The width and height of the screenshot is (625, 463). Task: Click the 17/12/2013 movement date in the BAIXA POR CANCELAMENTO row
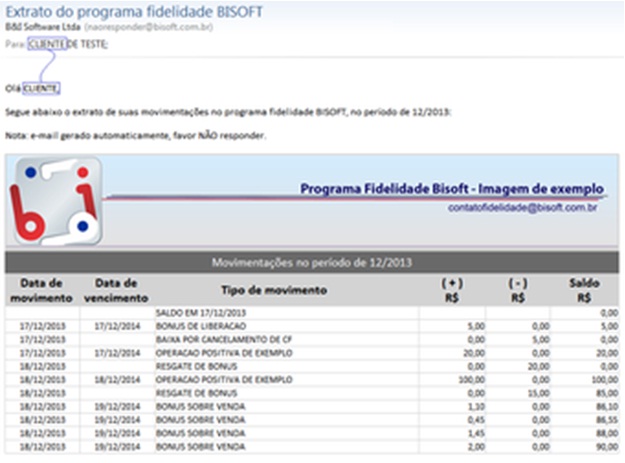click(43, 339)
